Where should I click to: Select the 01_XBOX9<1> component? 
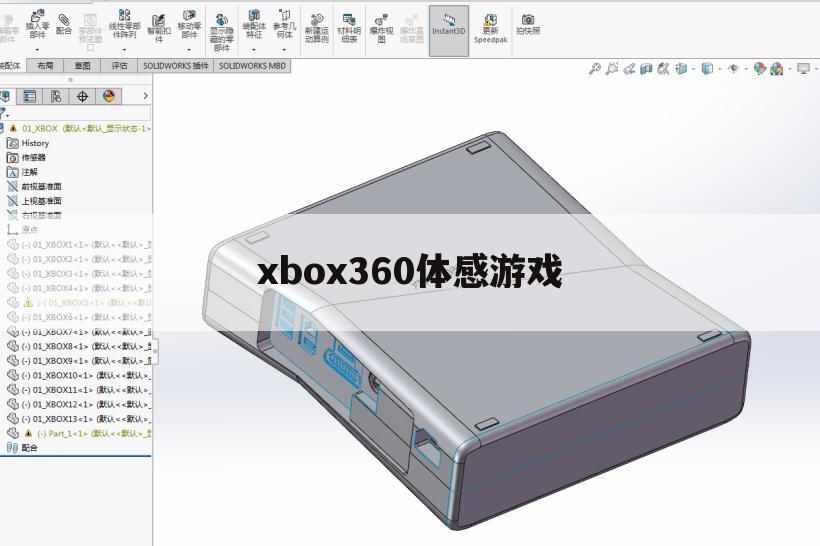click(x=79, y=361)
